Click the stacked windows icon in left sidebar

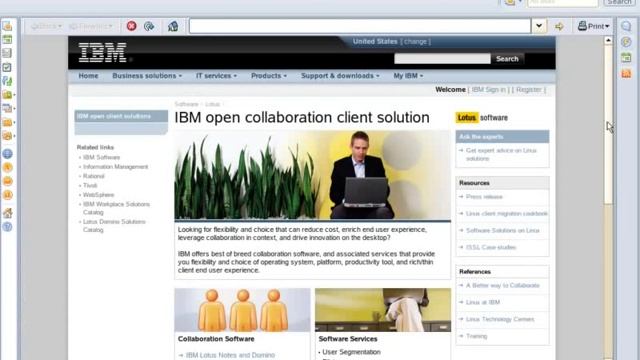click(x=7, y=108)
